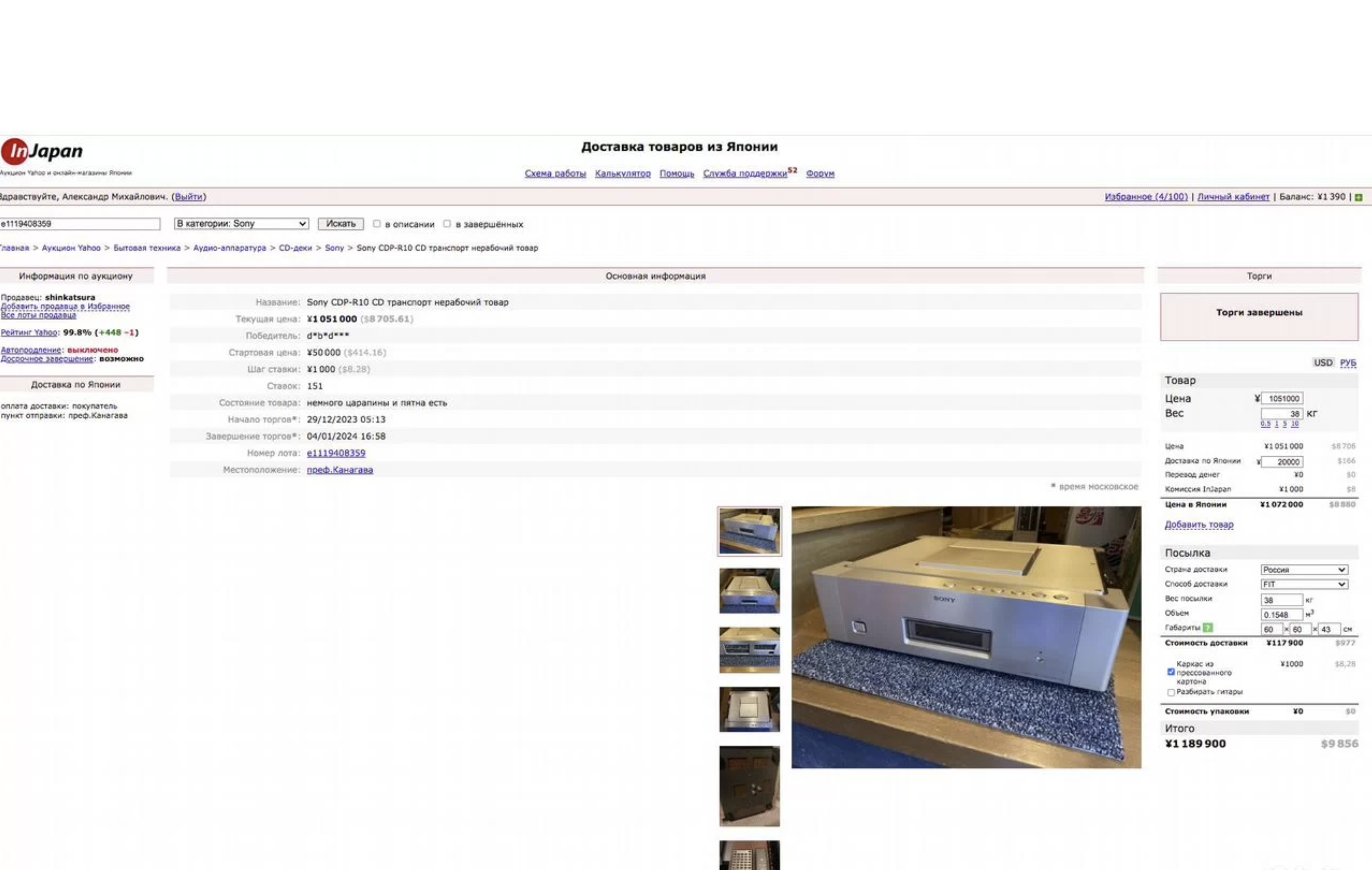Toggle the 'в завершённых' search checkbox
Image resolution: width=1372 pixels, height=870 pixels.
click(x=447, y=224)
